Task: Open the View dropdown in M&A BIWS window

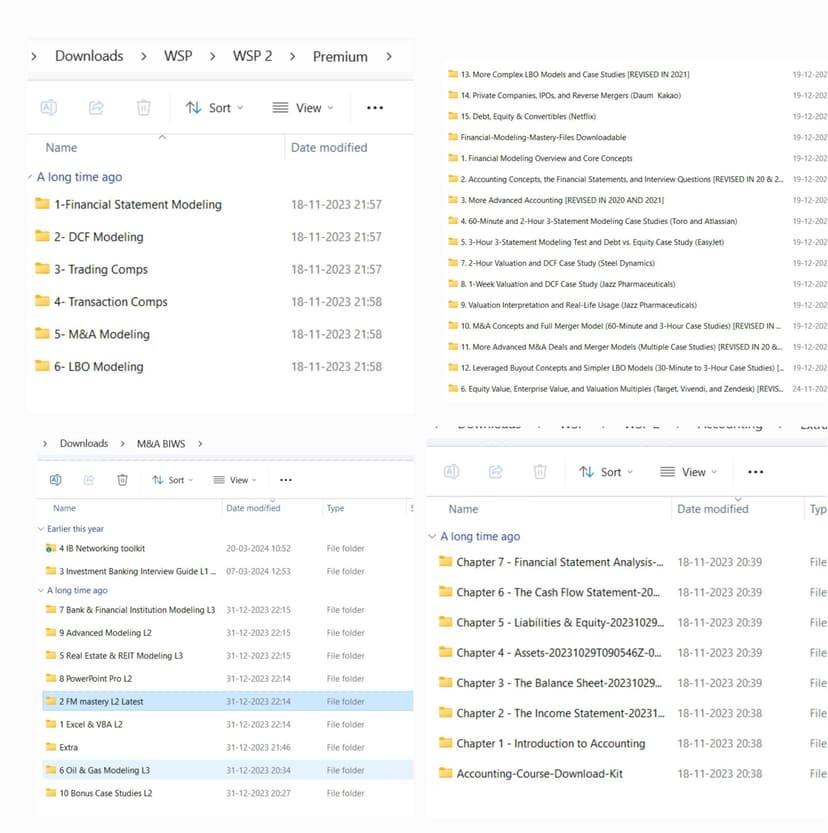Action: coord(235,480)
